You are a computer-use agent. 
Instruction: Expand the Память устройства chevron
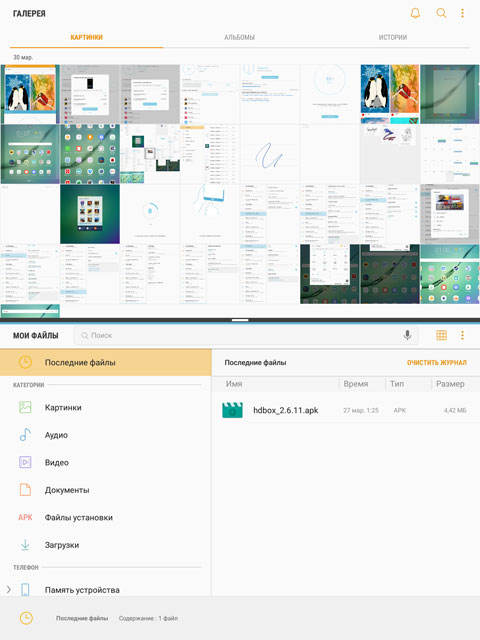click(9, 589)
